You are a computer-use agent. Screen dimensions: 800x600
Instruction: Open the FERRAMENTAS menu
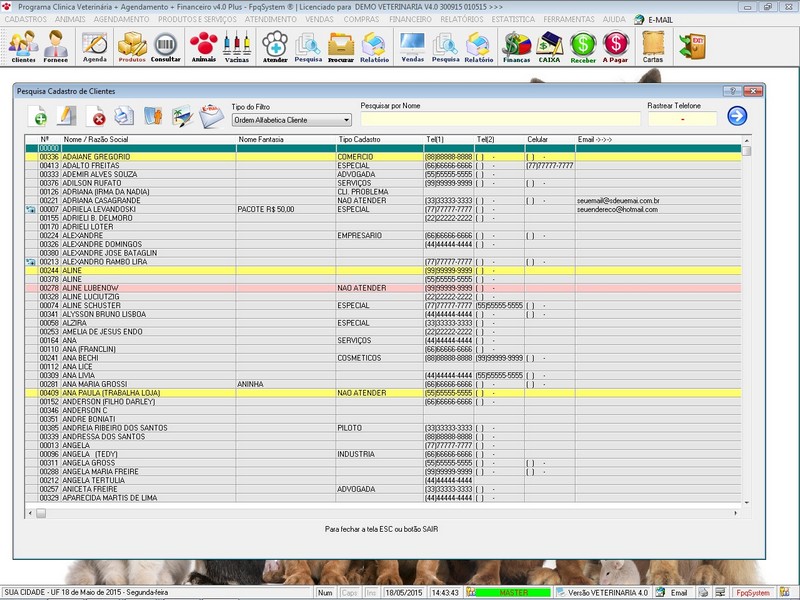(569, 19)
